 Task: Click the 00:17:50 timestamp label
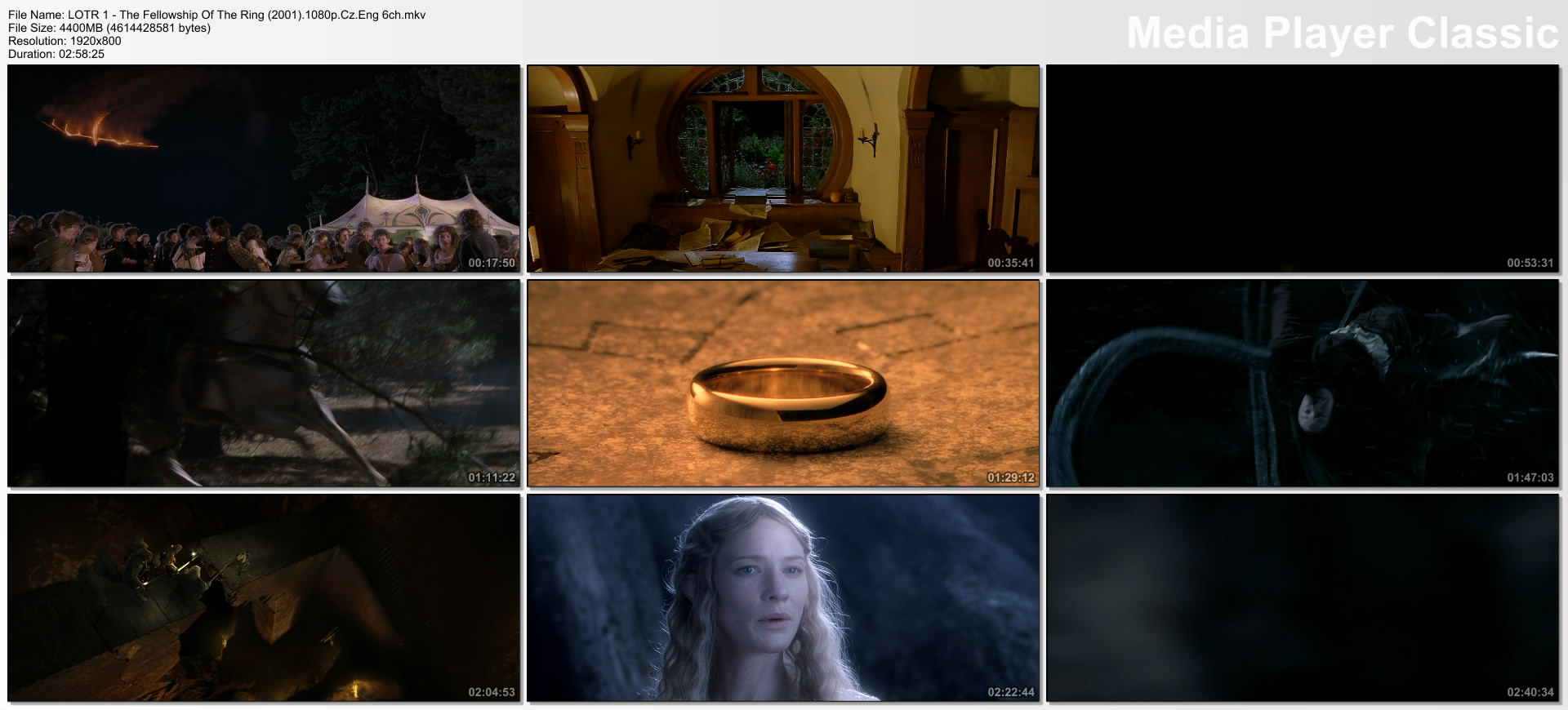coord(492,263)
